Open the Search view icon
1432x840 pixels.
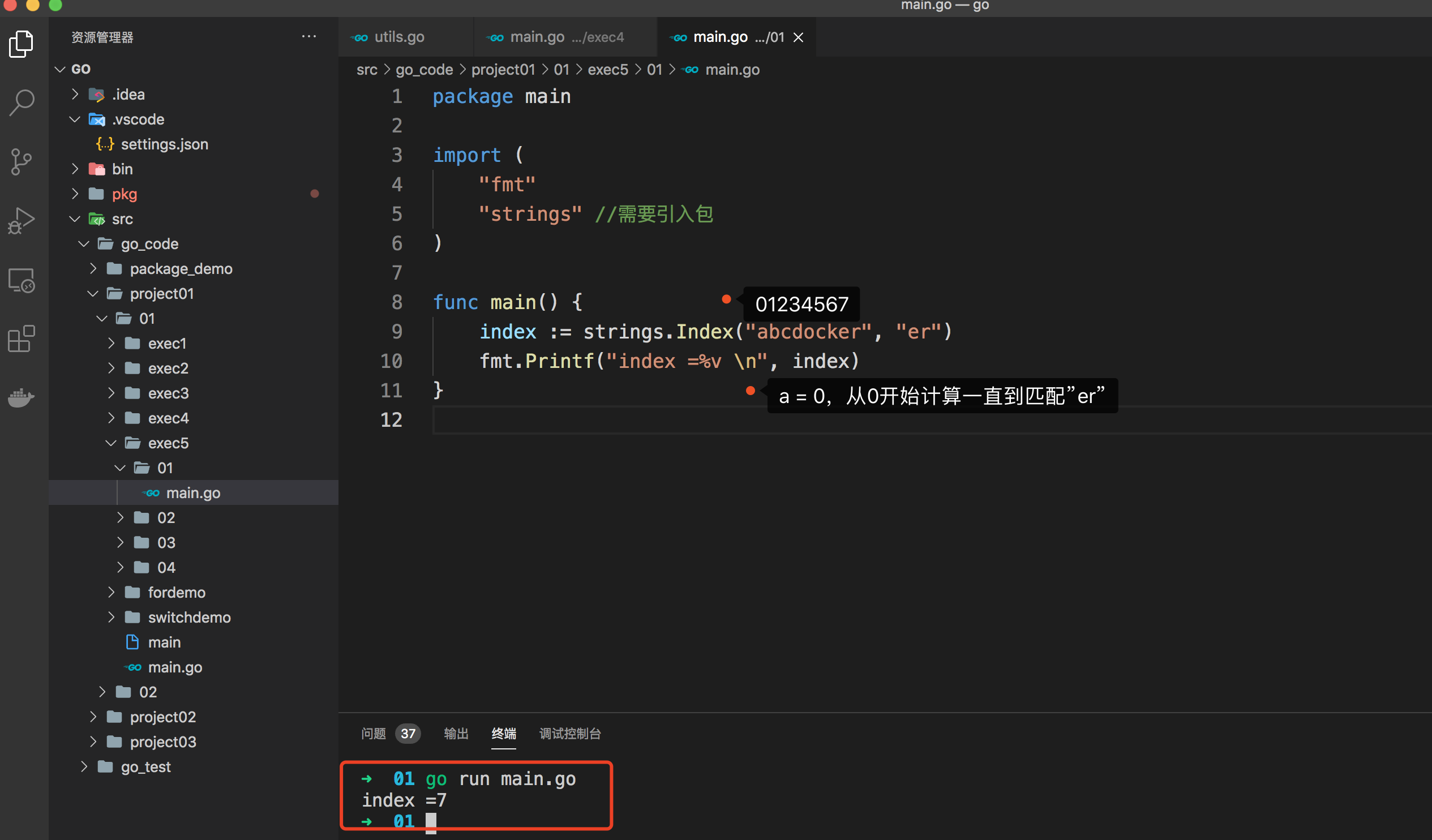pos(22,103)
